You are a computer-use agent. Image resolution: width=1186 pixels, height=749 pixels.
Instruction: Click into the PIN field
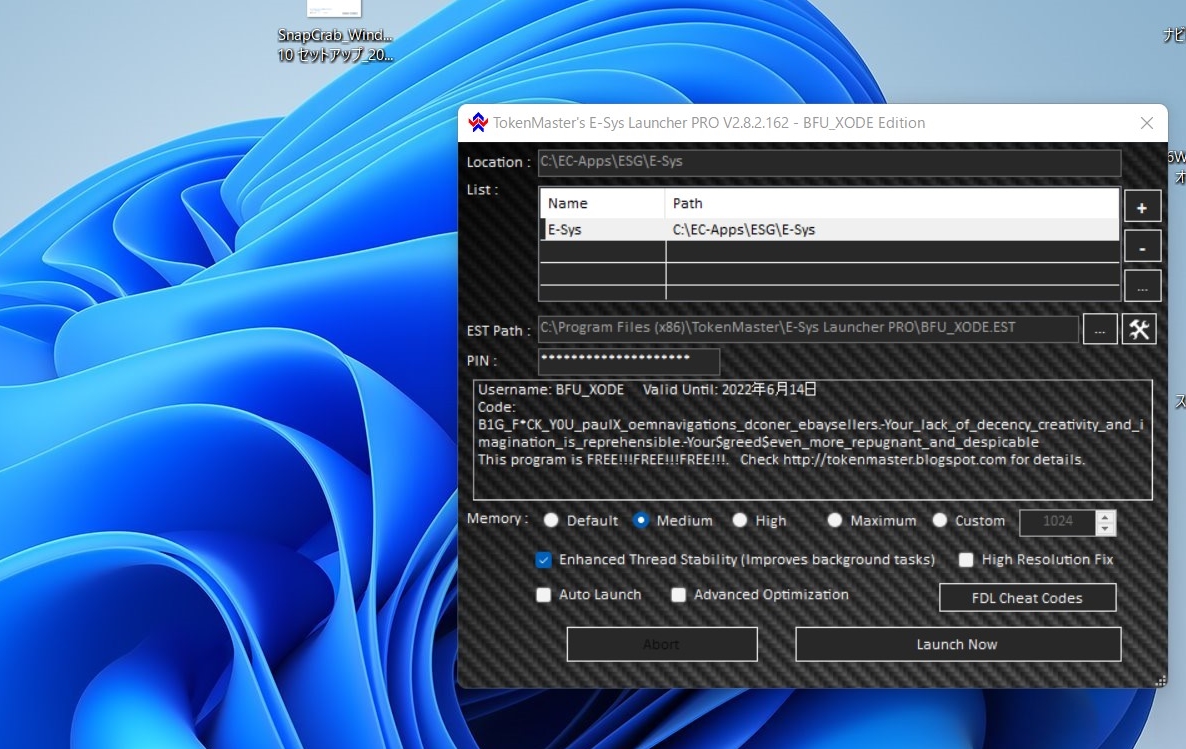629,361
